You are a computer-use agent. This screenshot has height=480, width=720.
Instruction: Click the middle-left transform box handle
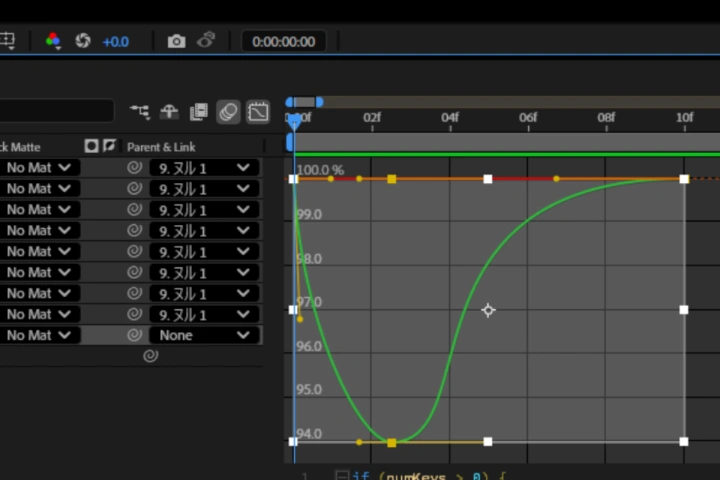pos(293,310)
